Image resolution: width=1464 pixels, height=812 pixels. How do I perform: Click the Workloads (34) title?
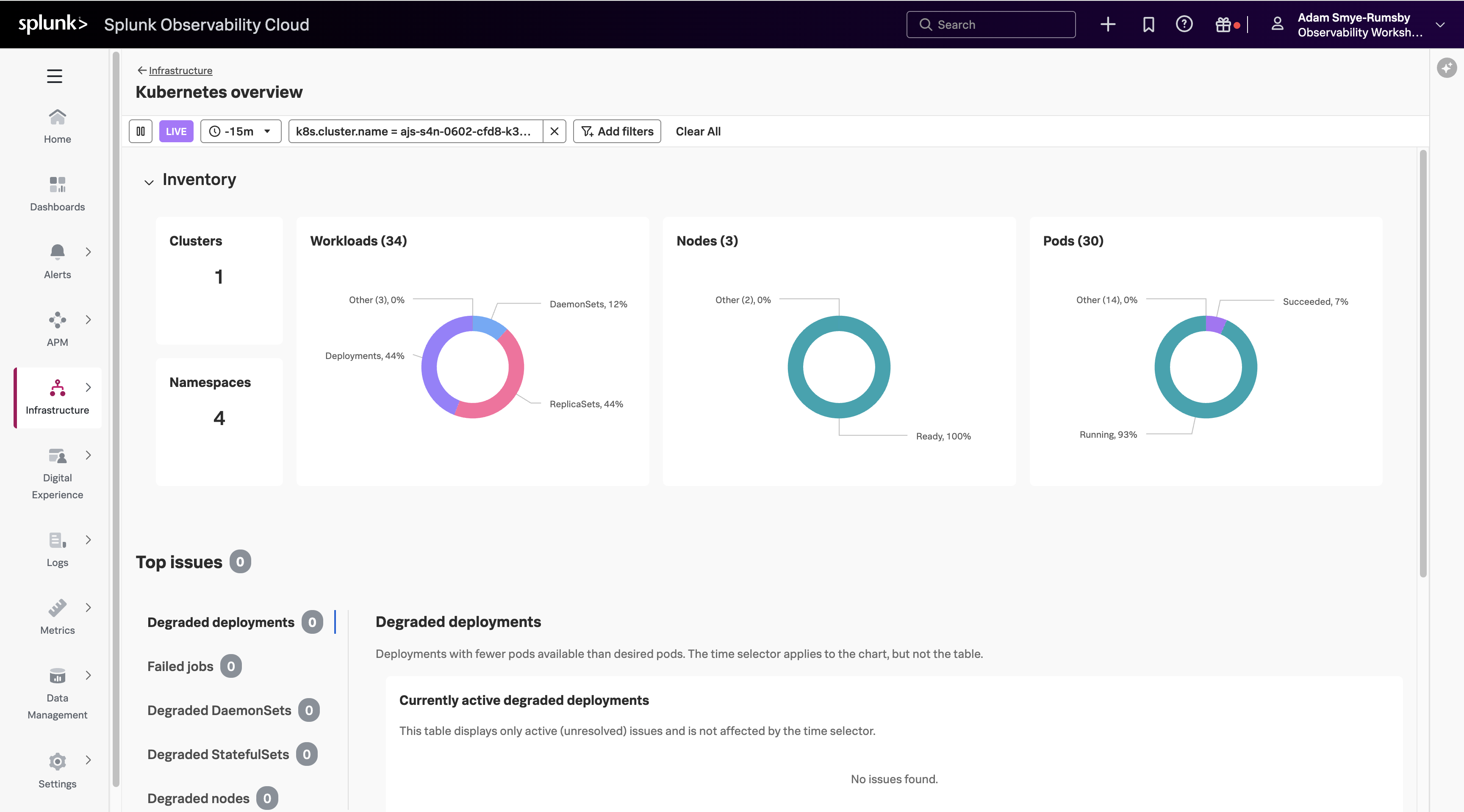359,241
